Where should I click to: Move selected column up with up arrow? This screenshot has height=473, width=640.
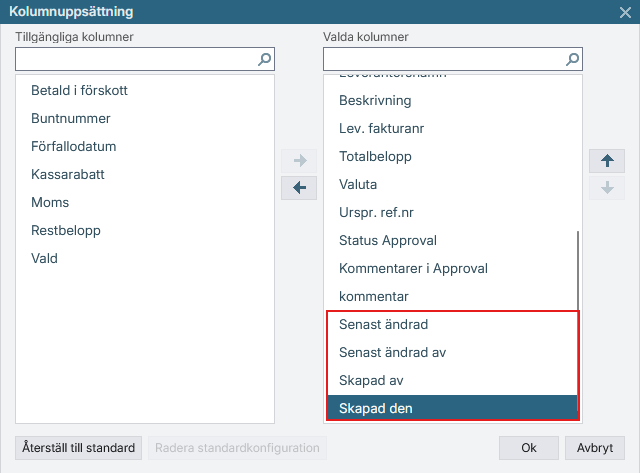tap(607, 161)
